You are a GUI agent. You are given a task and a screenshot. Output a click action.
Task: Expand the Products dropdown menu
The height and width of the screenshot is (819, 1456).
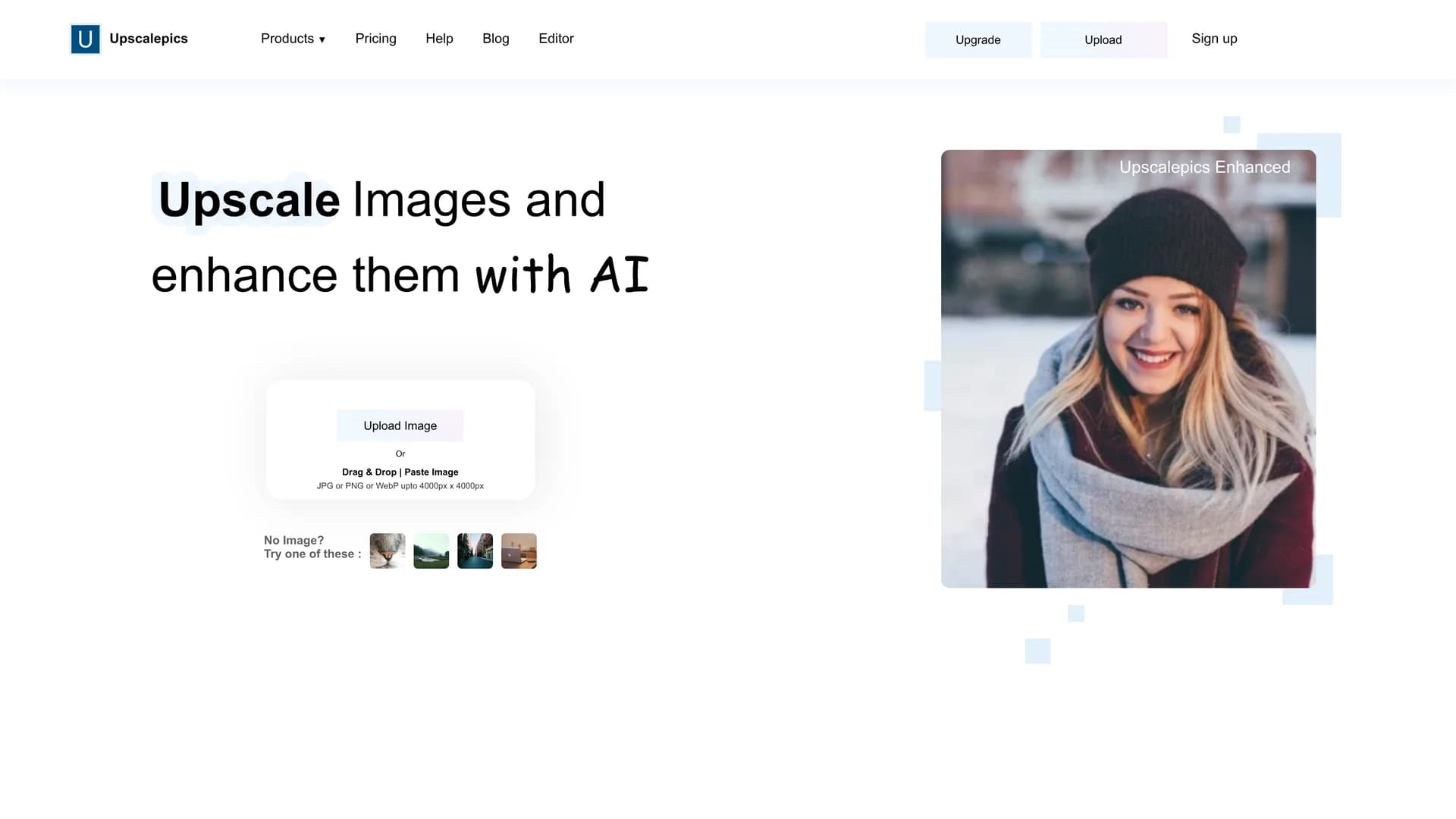pos(293,39)
